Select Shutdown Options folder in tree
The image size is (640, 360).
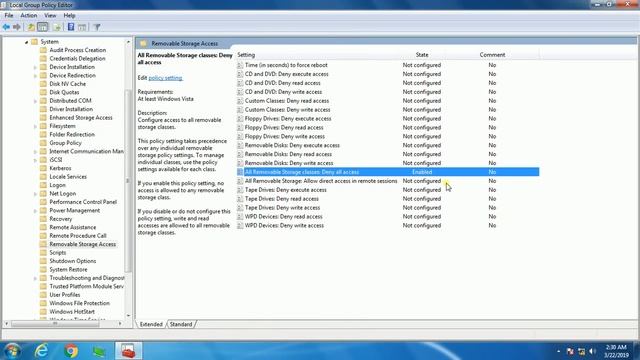(x=73, y=261)
